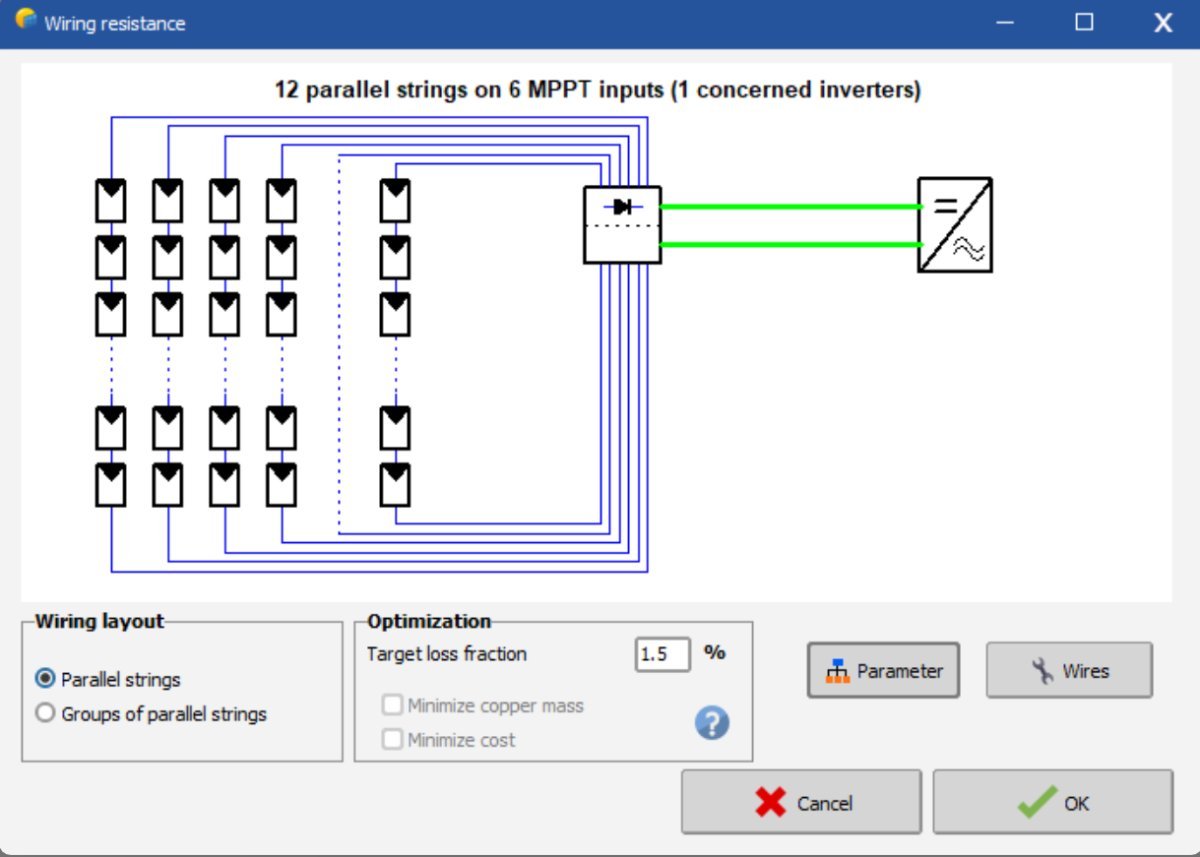The width and height of the screenshot is (1200, 857).
Task: Click the Target loss fraction input field
Action: 662,655
